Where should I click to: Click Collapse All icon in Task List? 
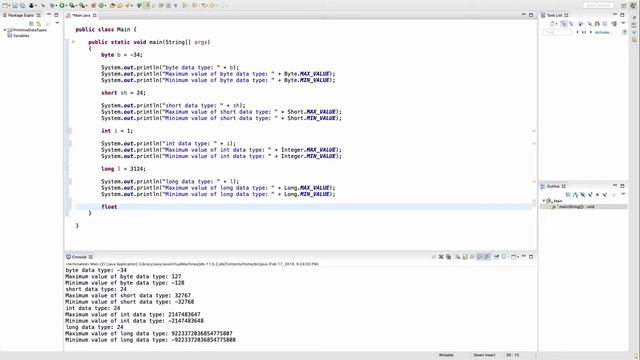pos(605,24)
